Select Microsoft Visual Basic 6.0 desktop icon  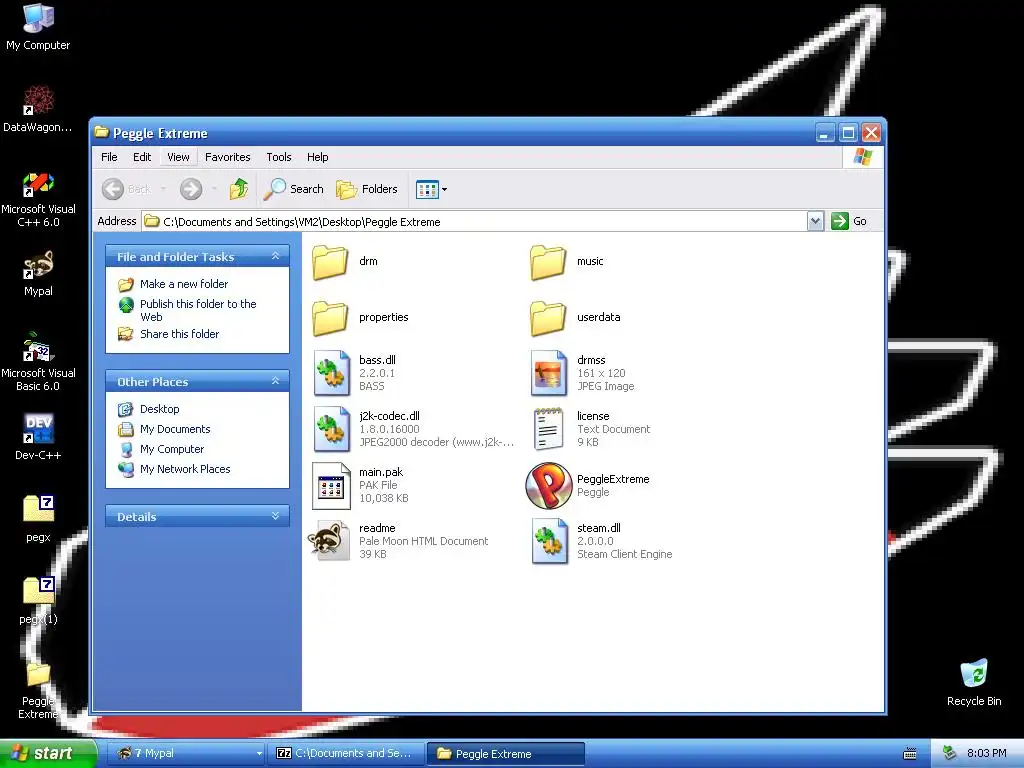(x=38, y=362)
